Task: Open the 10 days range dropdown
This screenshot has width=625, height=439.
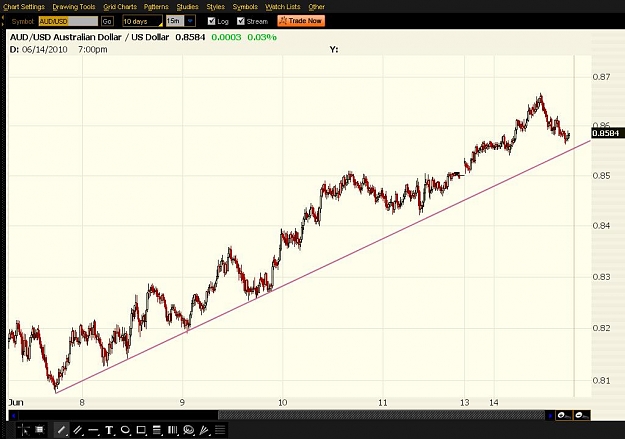Action: (x=142, y=21)
